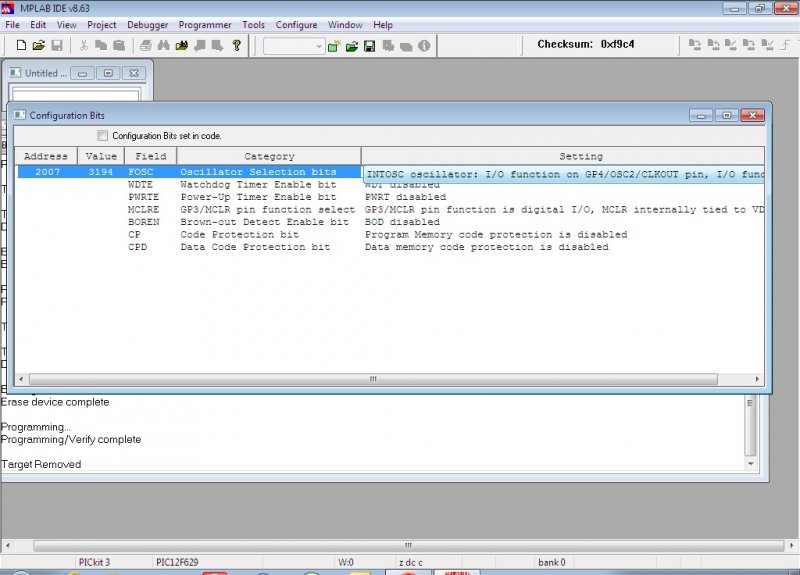Viewport: 800px width, 575px height.
Task: Select the CP Code Protection row
Action: click(x=391, y=234)
